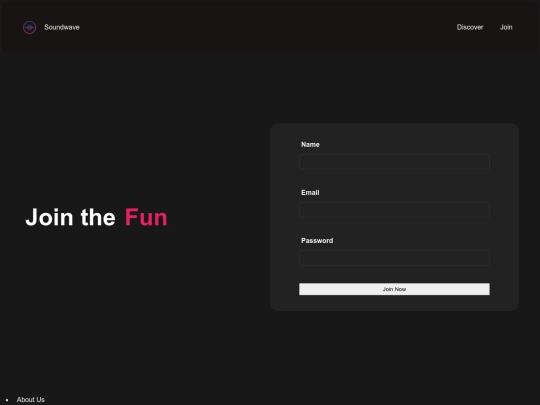Open the Discover nav link
The height and width of the screenshot is (405, 540).
tap(470, 27)
